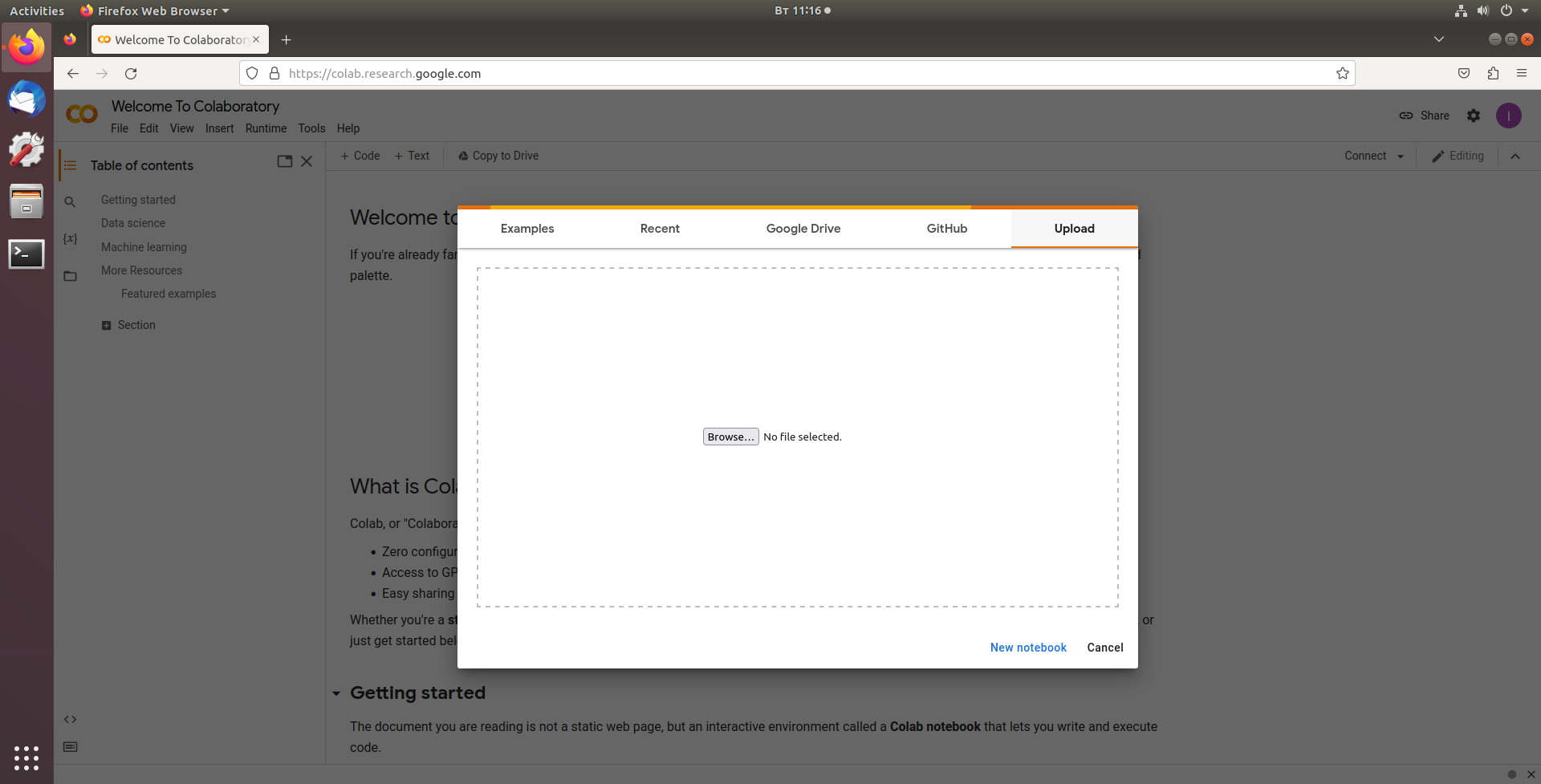Viewport: 1541px width, 784px height.
Task: Open the Insert menu
Action: point(220,128)
